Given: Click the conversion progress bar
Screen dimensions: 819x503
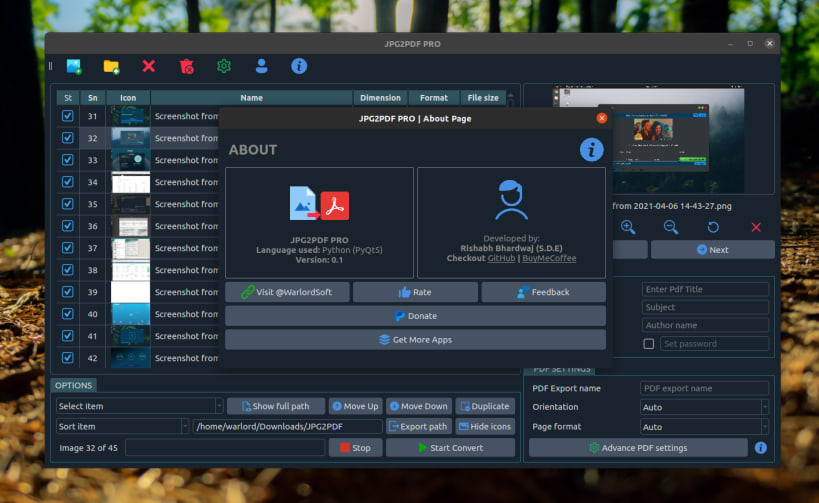Looking at the screenshot, I should pyautogui.click(x=225, y=448).
